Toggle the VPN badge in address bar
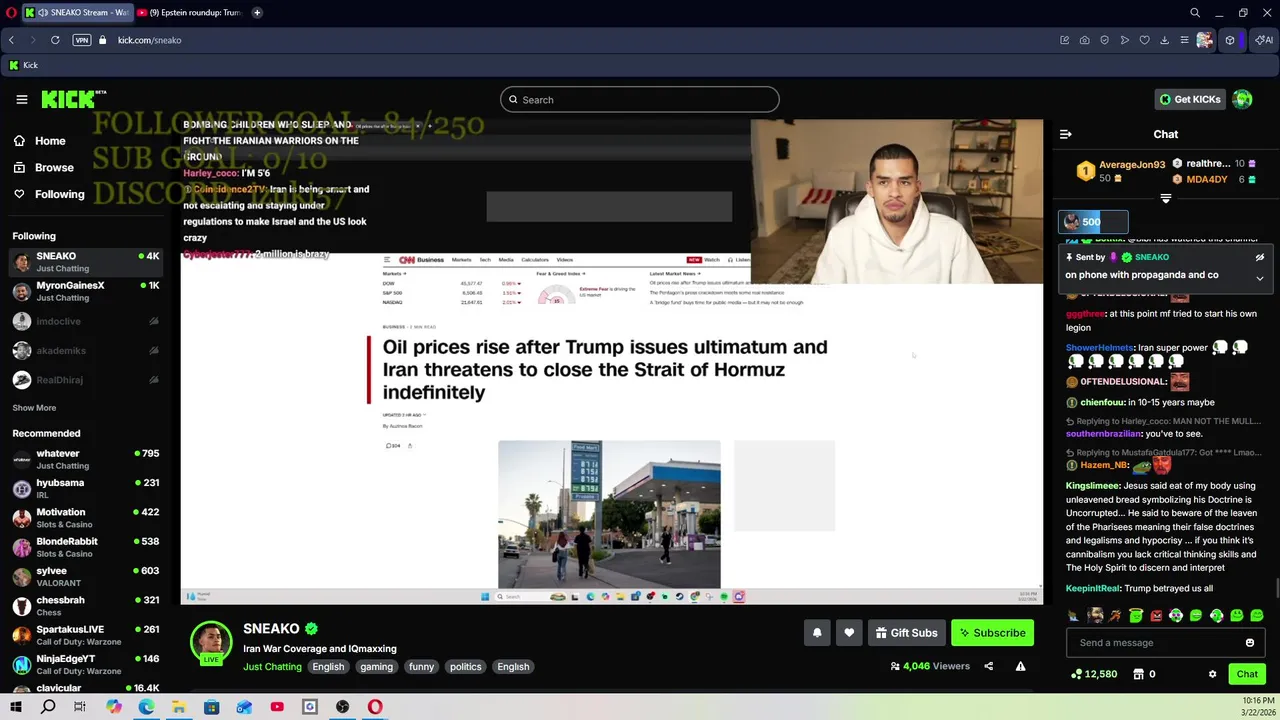Viewport: 1280px width, 720px height. (x=82, y=40)
